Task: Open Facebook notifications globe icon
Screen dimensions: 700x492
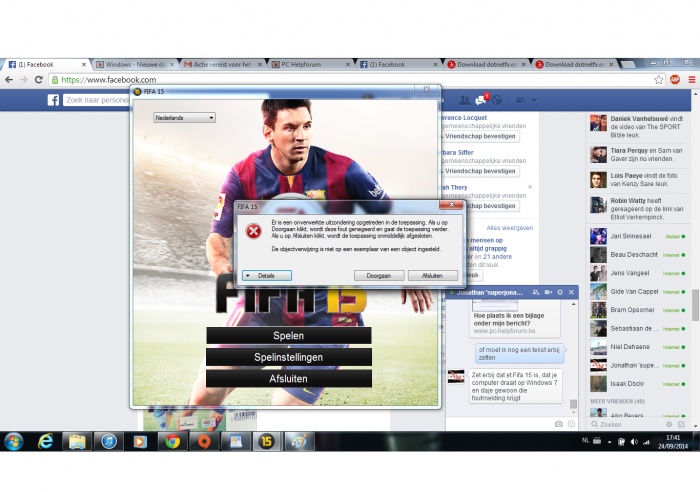Action: coord(497,100)
